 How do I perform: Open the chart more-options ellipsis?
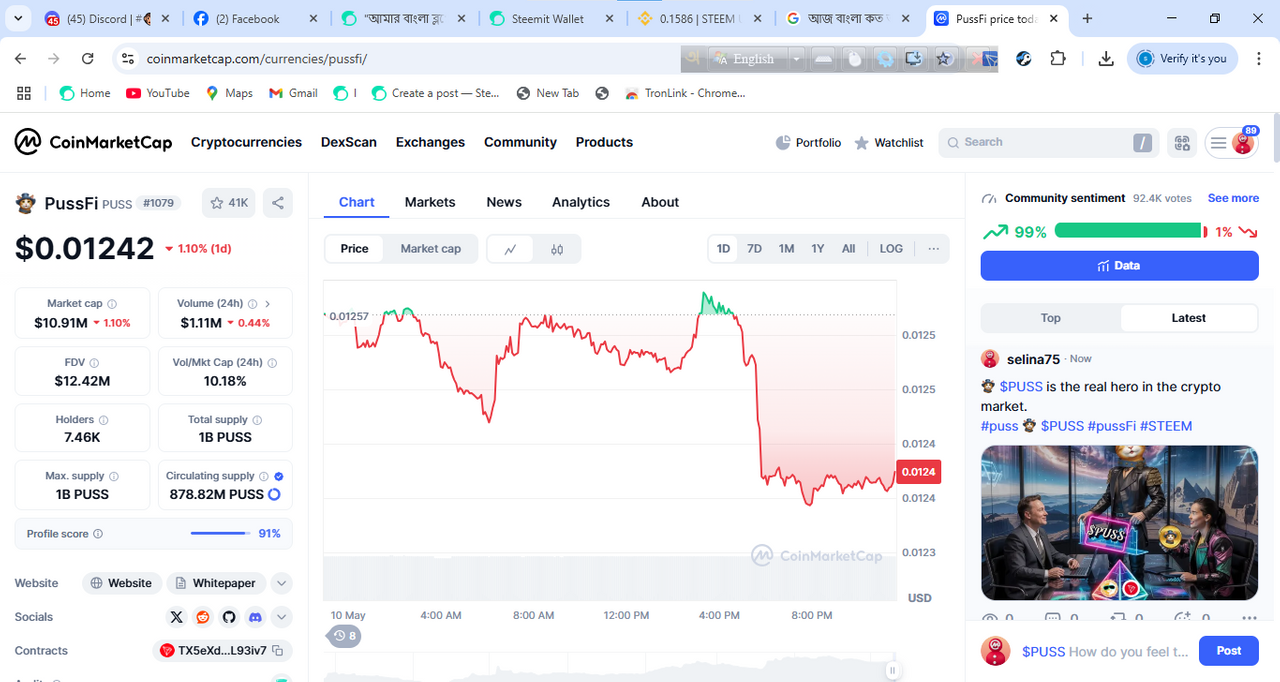[934, 249]
